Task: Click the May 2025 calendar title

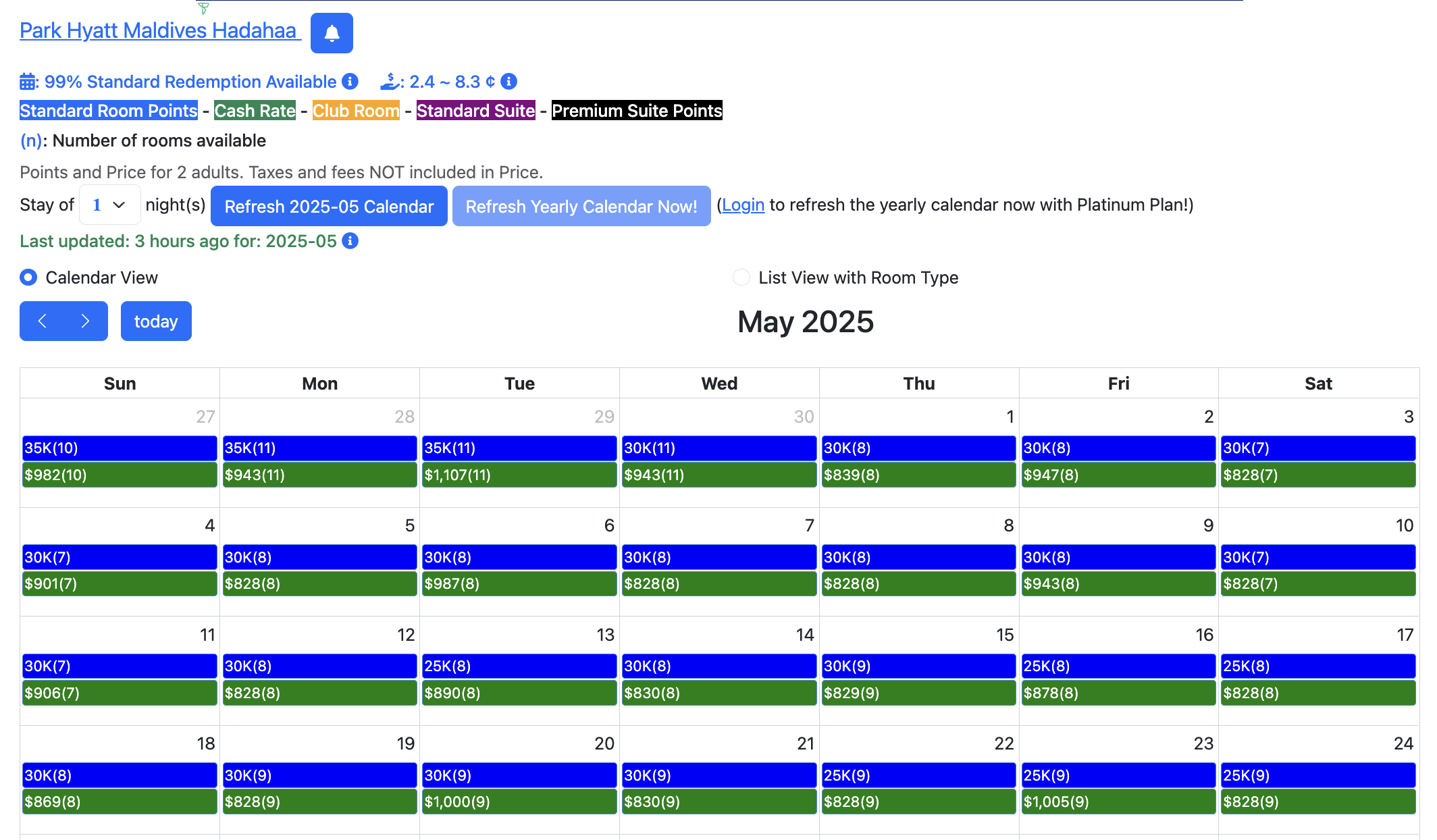Action: [806, 321]
